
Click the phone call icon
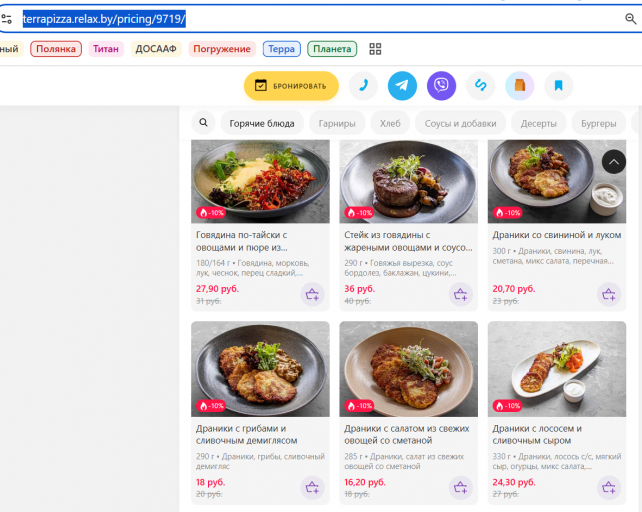[x=363, y=86]
